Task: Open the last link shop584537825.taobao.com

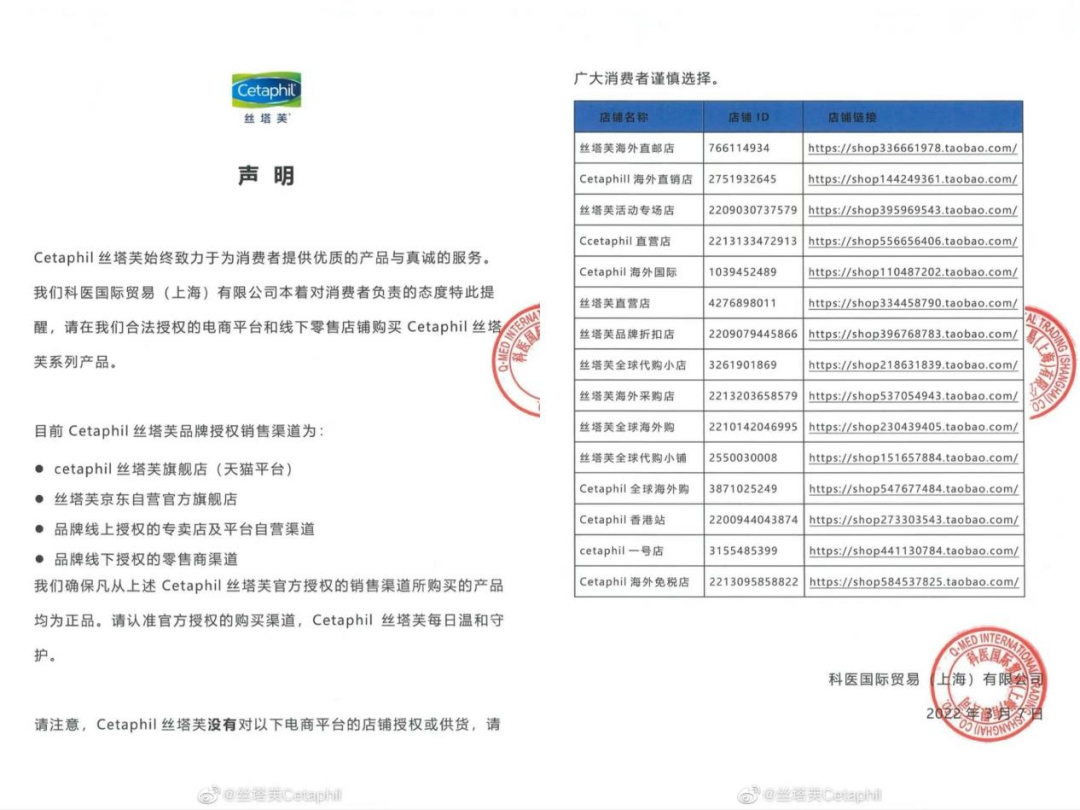Action: (912, 582)
